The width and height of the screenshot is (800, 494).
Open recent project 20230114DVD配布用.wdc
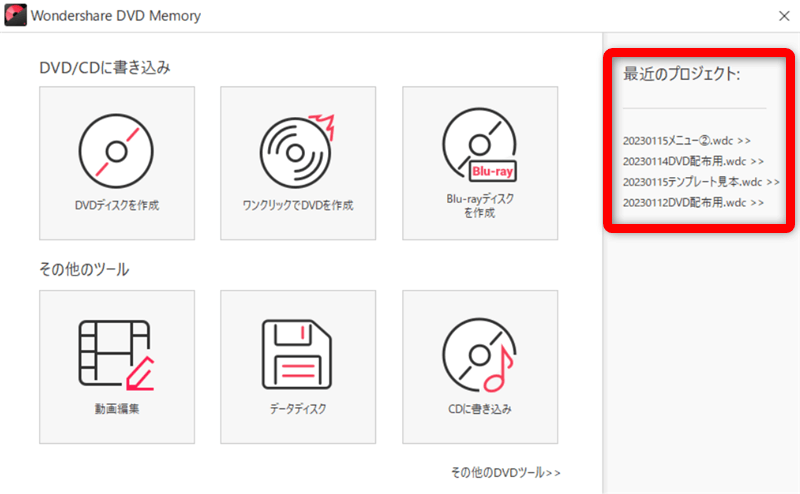click(x=693, y=161)
